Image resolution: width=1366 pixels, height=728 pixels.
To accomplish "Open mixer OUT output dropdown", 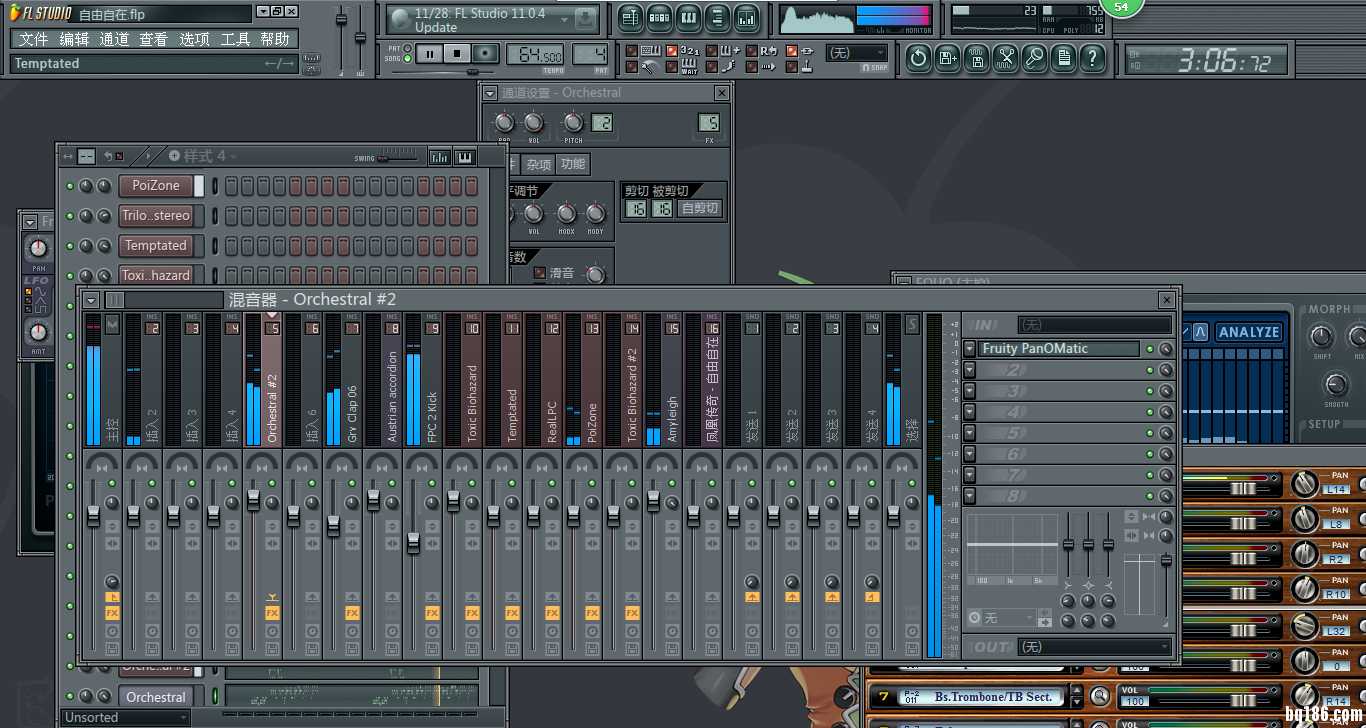I will [1095, 647].
